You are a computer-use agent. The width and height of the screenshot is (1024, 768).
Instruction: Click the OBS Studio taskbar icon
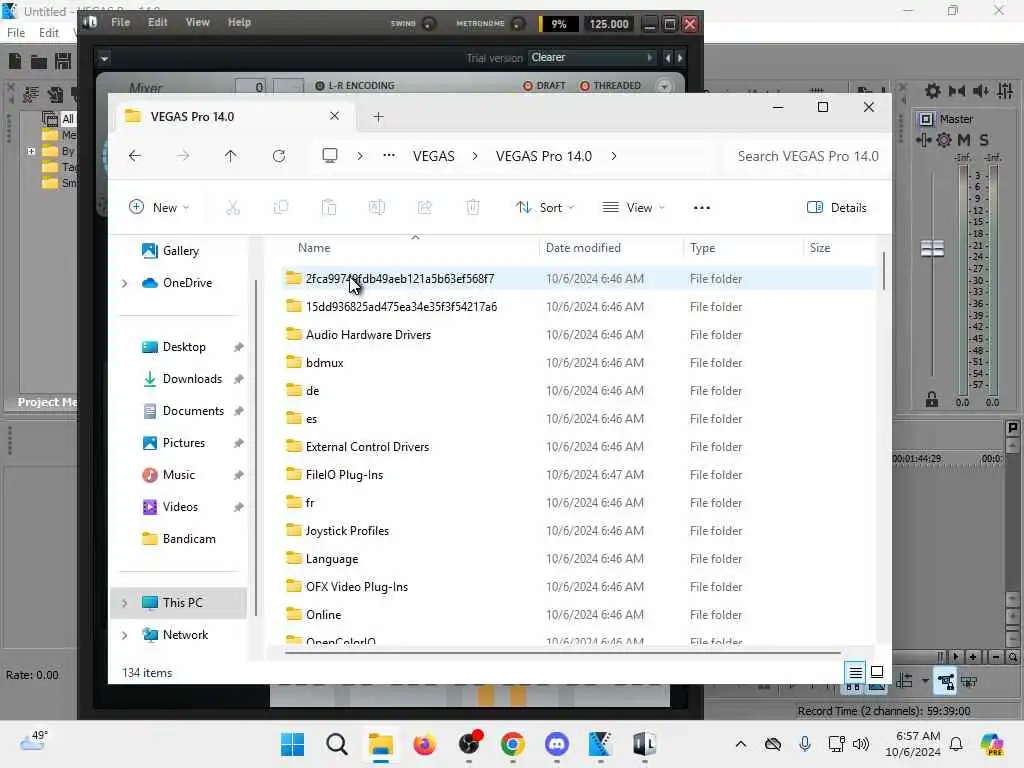click(x=469, y=744)
